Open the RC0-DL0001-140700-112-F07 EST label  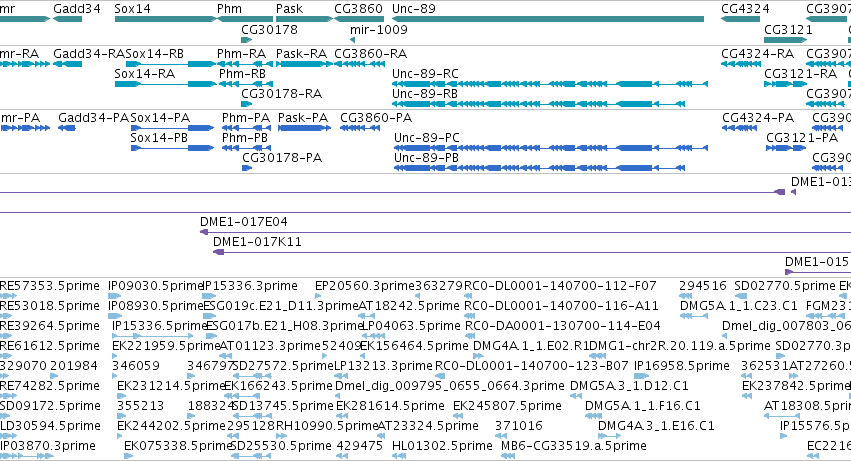560,286
